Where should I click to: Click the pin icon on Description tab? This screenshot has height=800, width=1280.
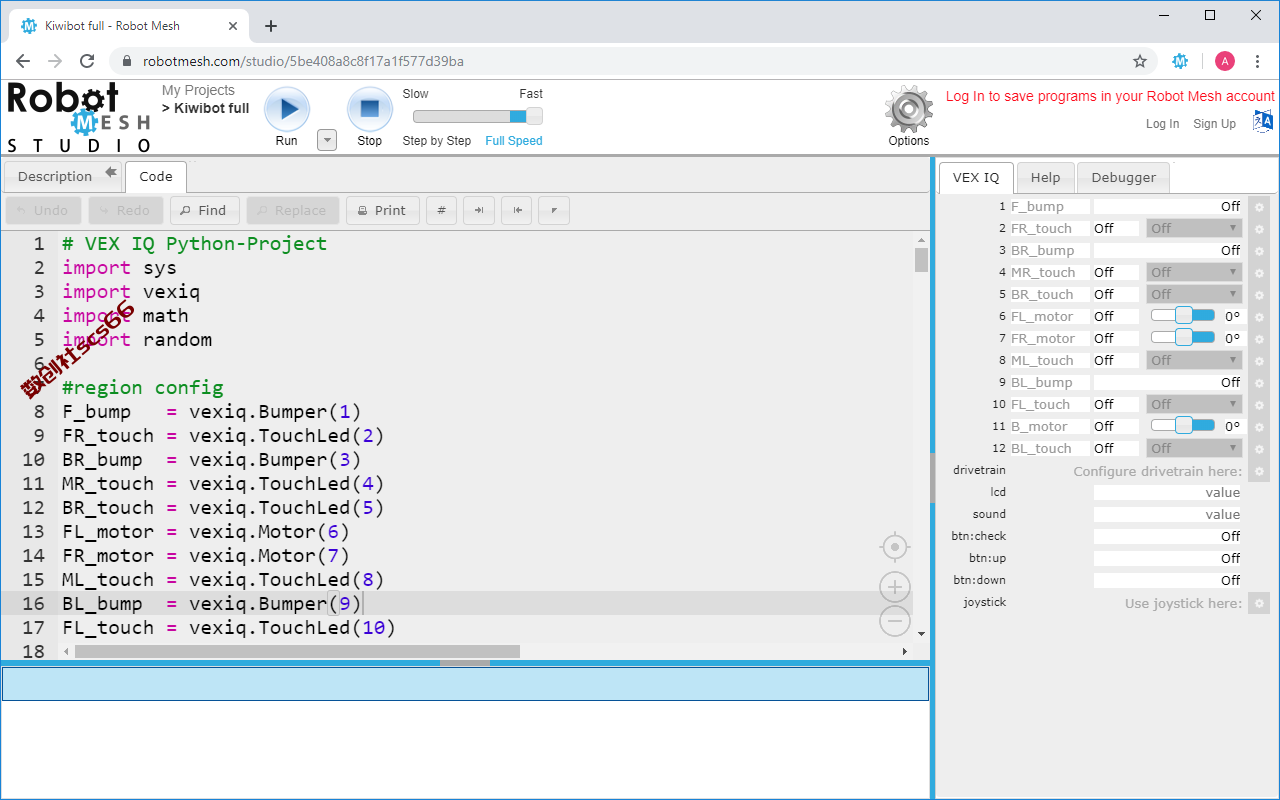[x=111, y=173]
